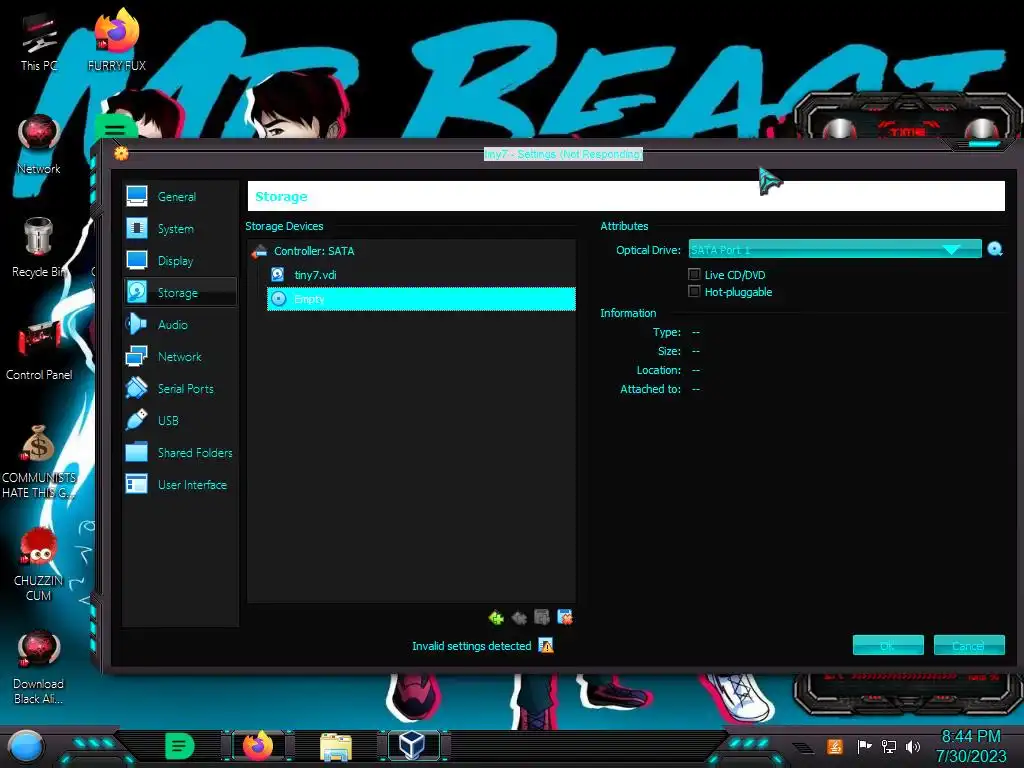Open This PC desktop icon

coord(39,42)
